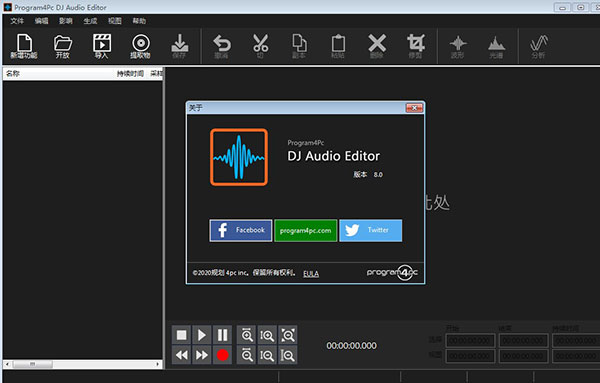The image size is (600, 383).
Task: Paste with the 粘贴 clipboard icon
Action: coord(338,46)
